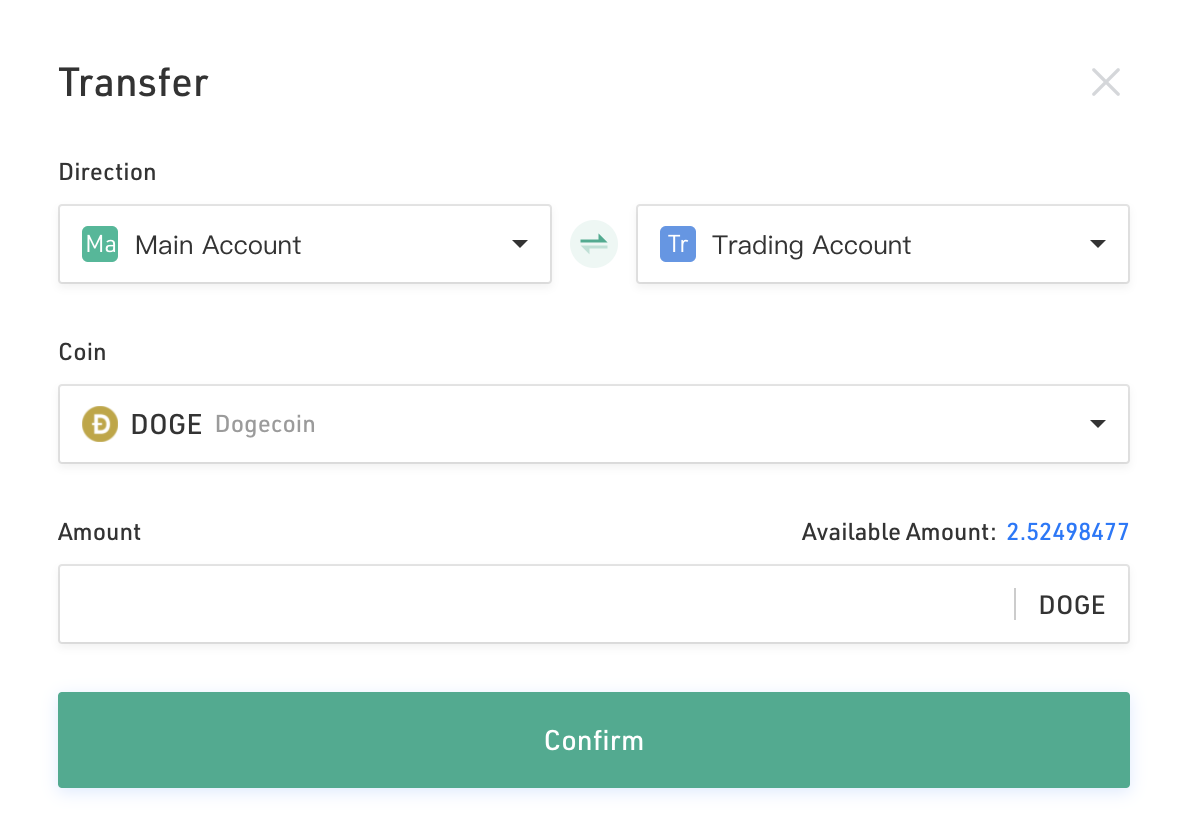Image resolution: width=1182 pixels, height=840 pixels.
Task: Click the Transfer dialog title
Action: (x=133, y=83)
